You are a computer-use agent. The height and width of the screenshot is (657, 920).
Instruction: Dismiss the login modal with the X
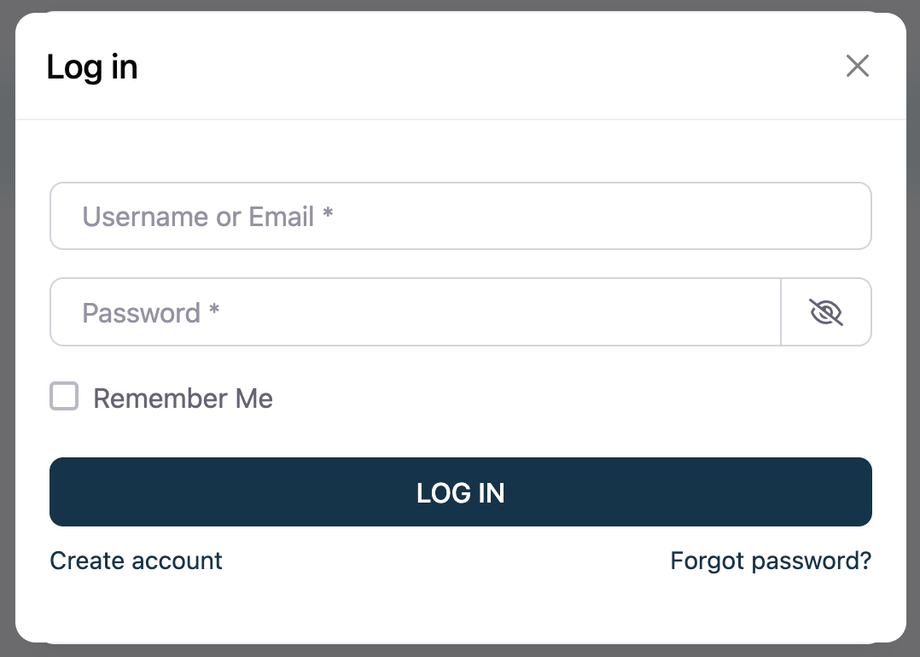(x=857, y=66)
